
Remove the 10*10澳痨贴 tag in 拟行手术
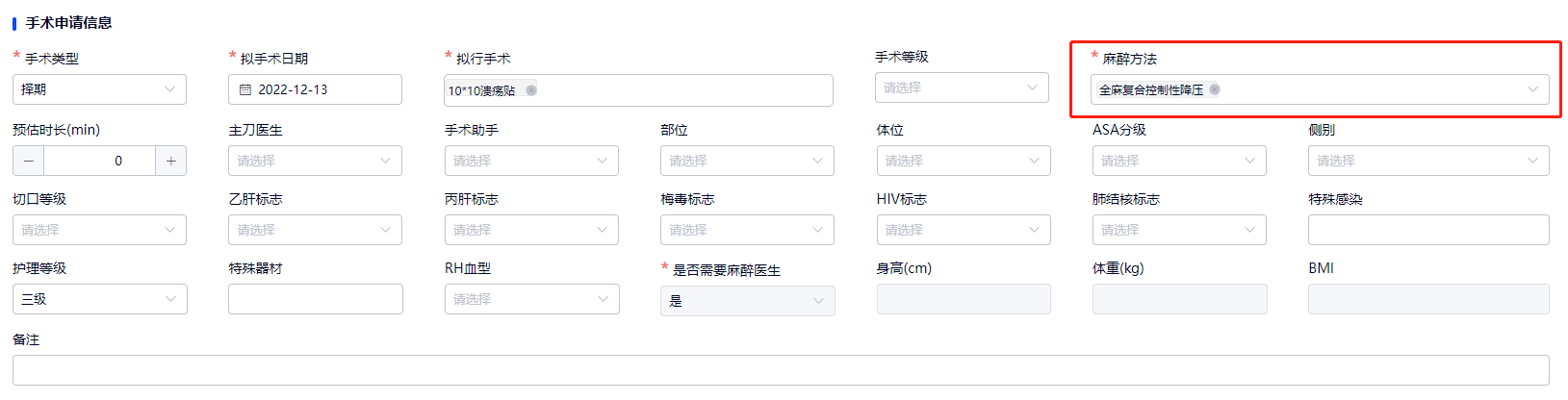(x=531, y=90)
